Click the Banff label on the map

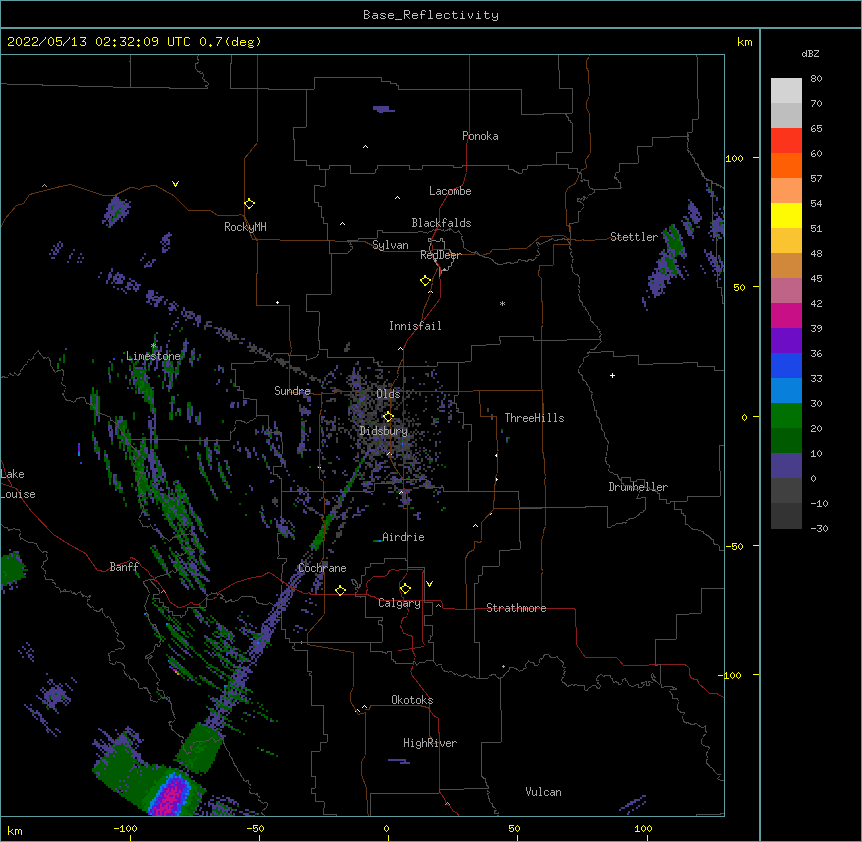124,567
